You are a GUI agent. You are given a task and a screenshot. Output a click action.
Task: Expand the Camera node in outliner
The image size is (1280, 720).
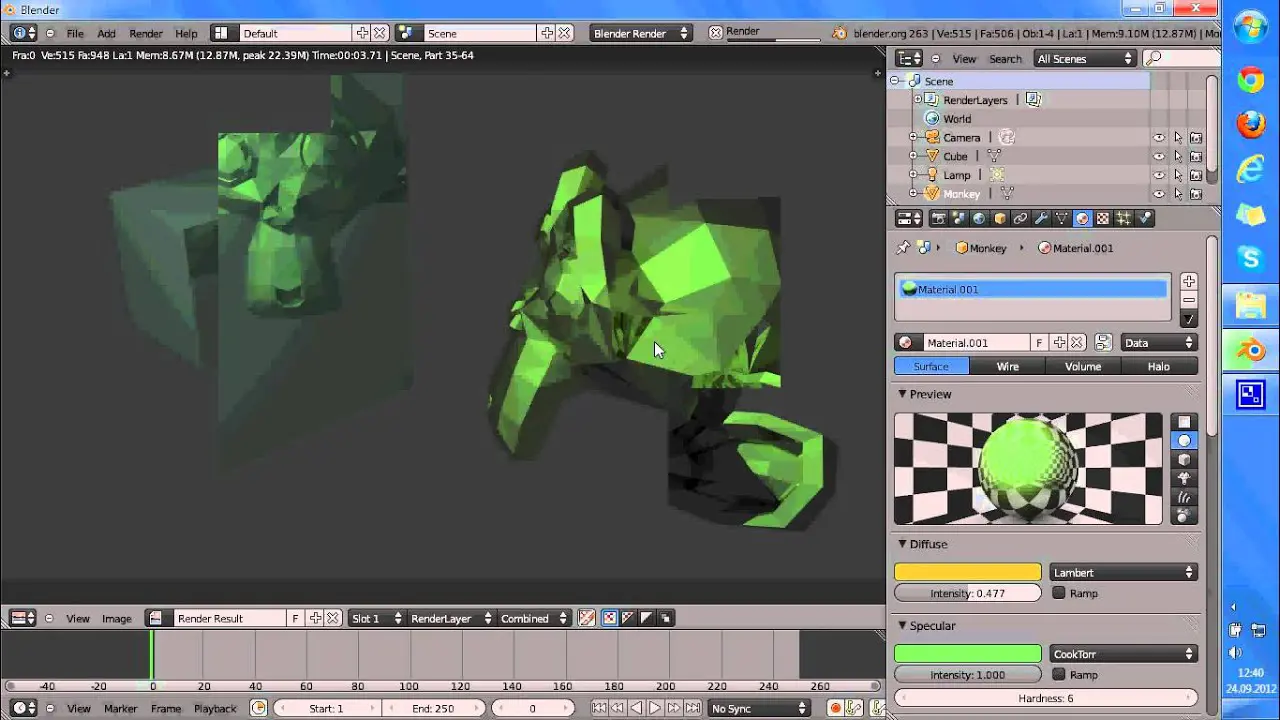click(913, 138)
